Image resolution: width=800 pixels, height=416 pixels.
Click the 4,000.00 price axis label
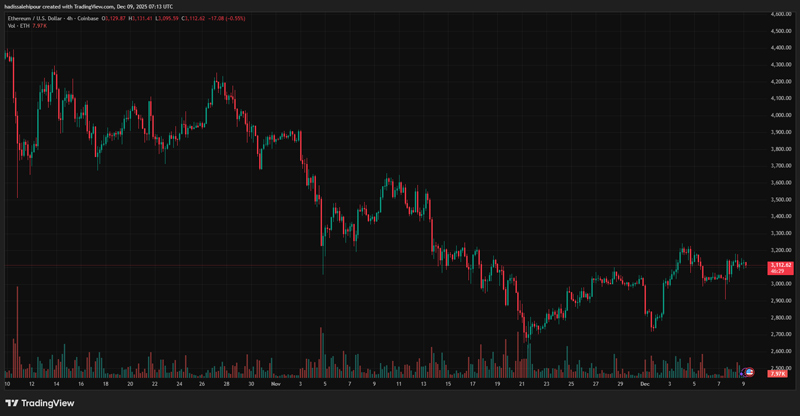[x=781, y=115]
